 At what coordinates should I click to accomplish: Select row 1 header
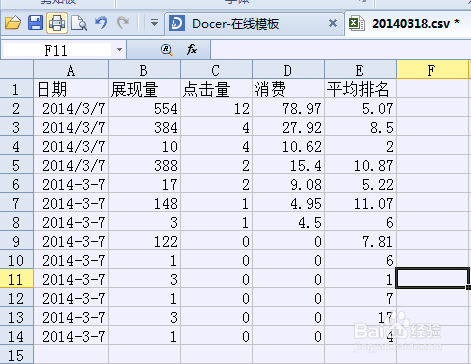pyautogui.click(x=16, y=89)
